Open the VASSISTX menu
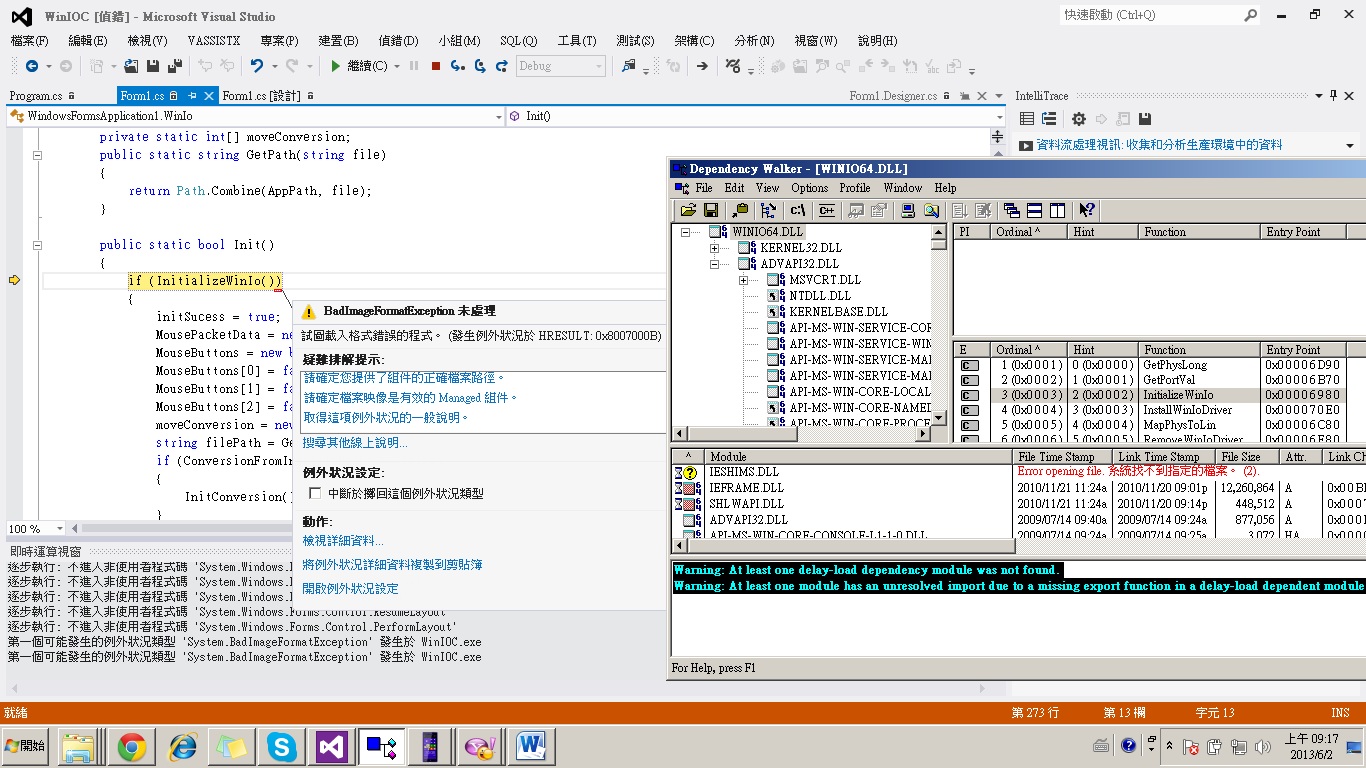The height and width of the screenshot is (768, 1366). pos(214,41)
